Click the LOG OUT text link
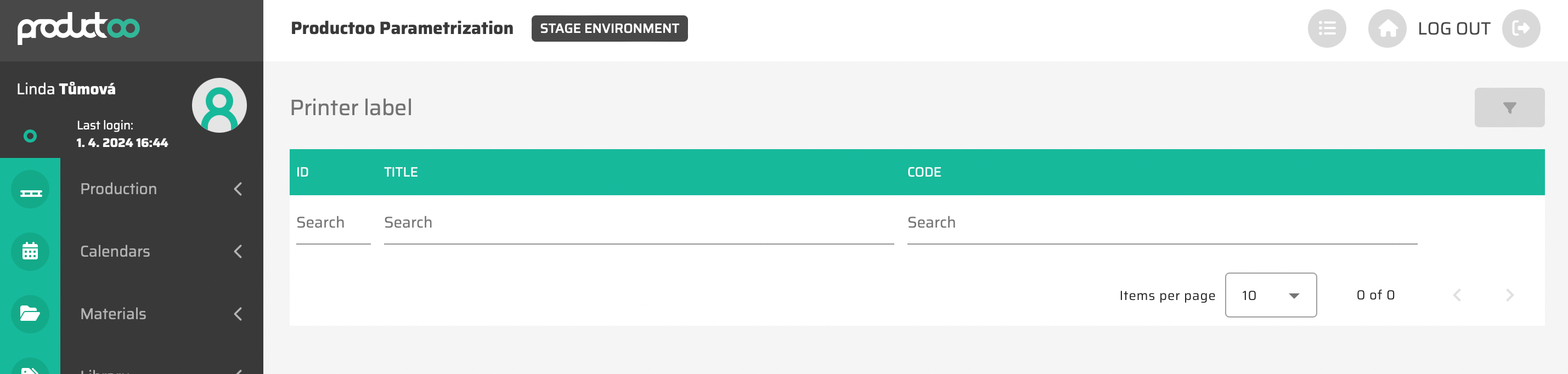The image size is (1568, 374). click(1453, 29)
